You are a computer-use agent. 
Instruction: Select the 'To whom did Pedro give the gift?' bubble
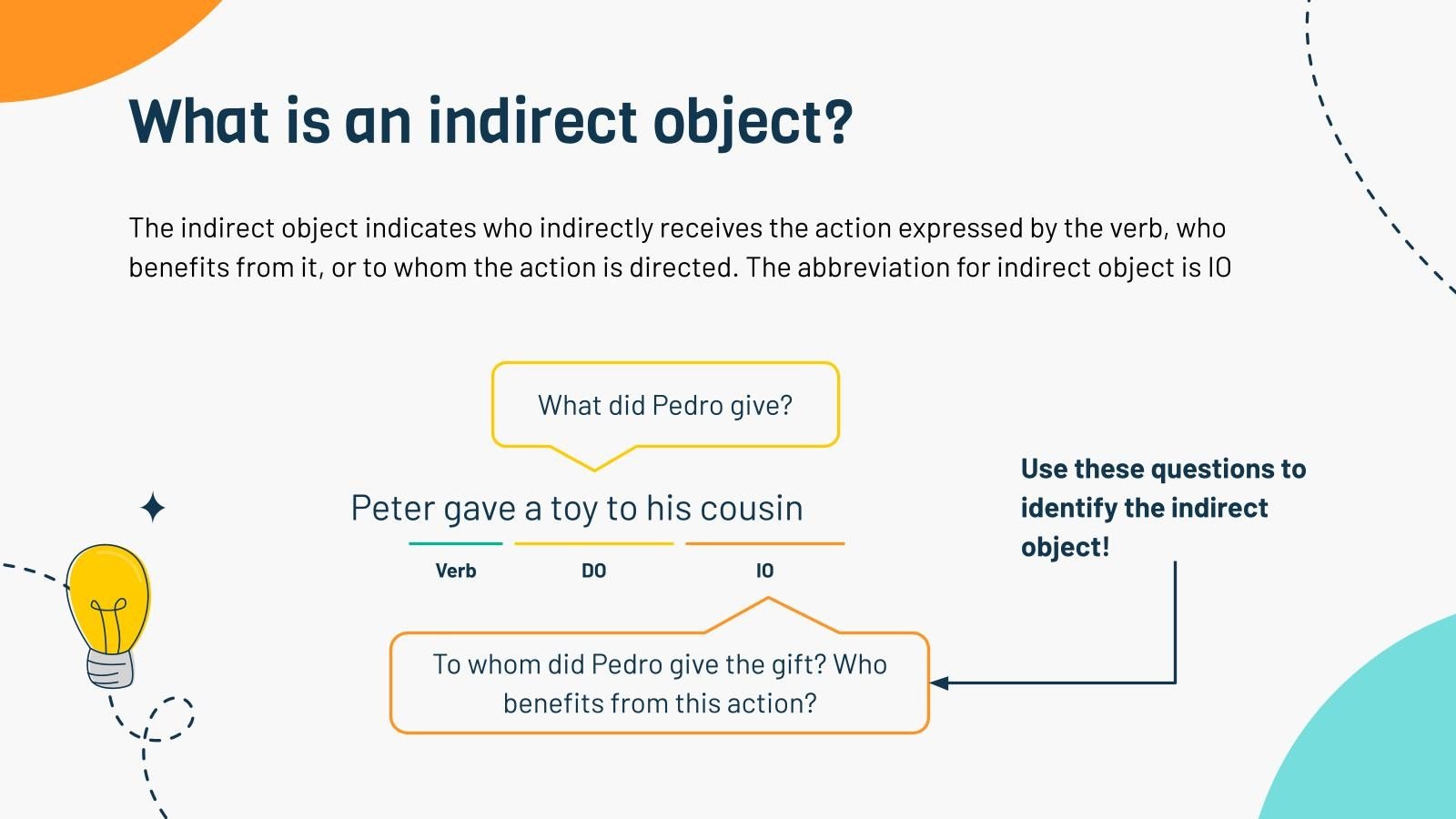660,683
